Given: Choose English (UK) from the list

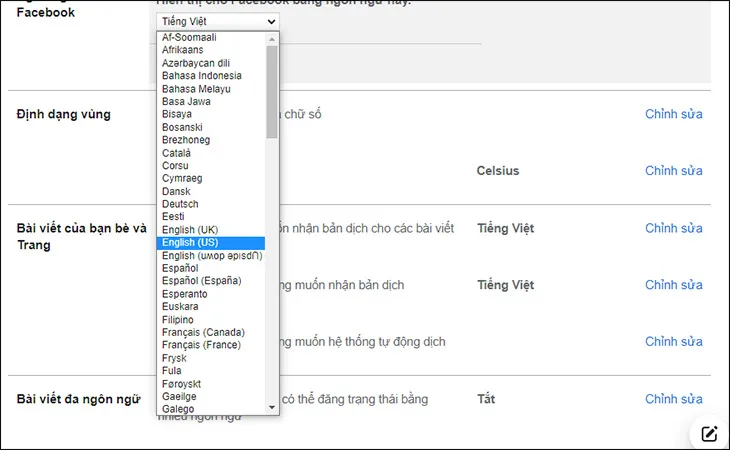Looking at the screenshot, I should [211, 230].
